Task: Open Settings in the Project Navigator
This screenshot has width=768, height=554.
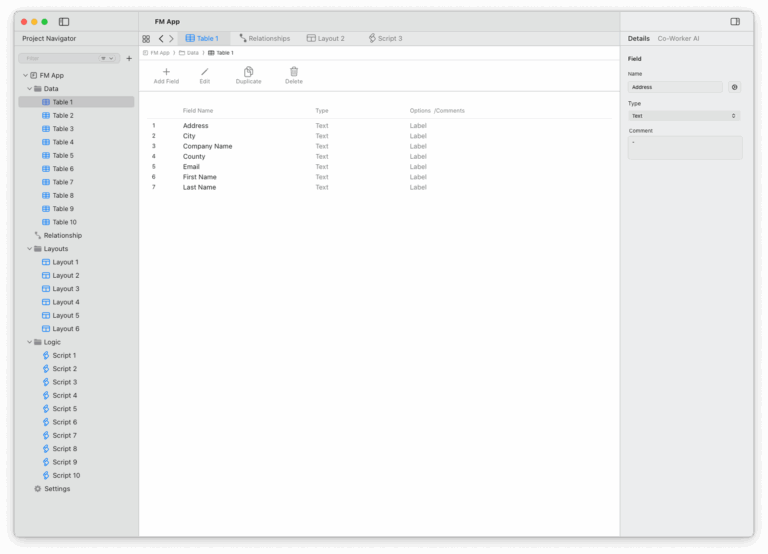Action: tap(57, 489)
